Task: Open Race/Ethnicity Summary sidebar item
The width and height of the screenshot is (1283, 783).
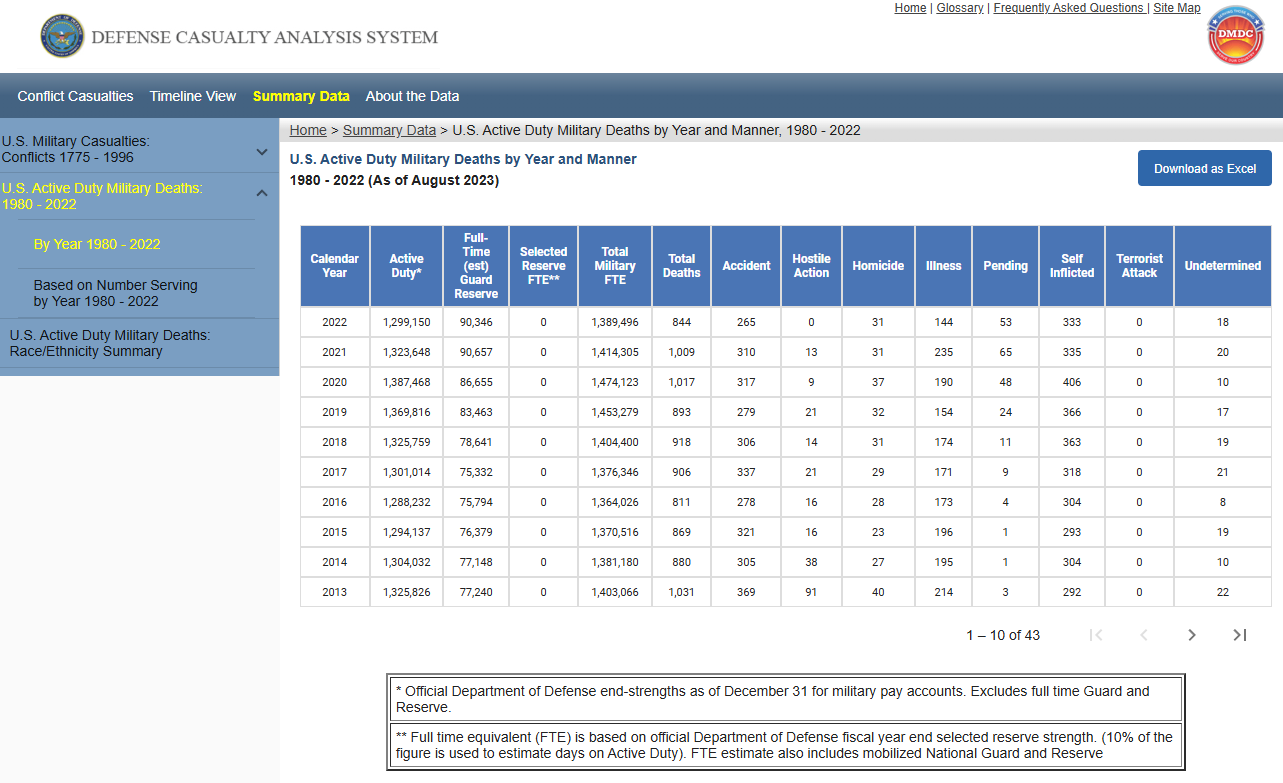Action: [110, 343]
